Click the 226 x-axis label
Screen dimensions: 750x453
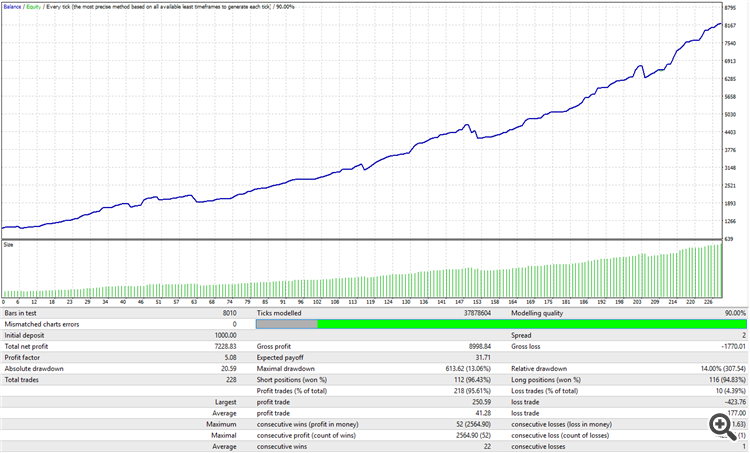(708, 302)
